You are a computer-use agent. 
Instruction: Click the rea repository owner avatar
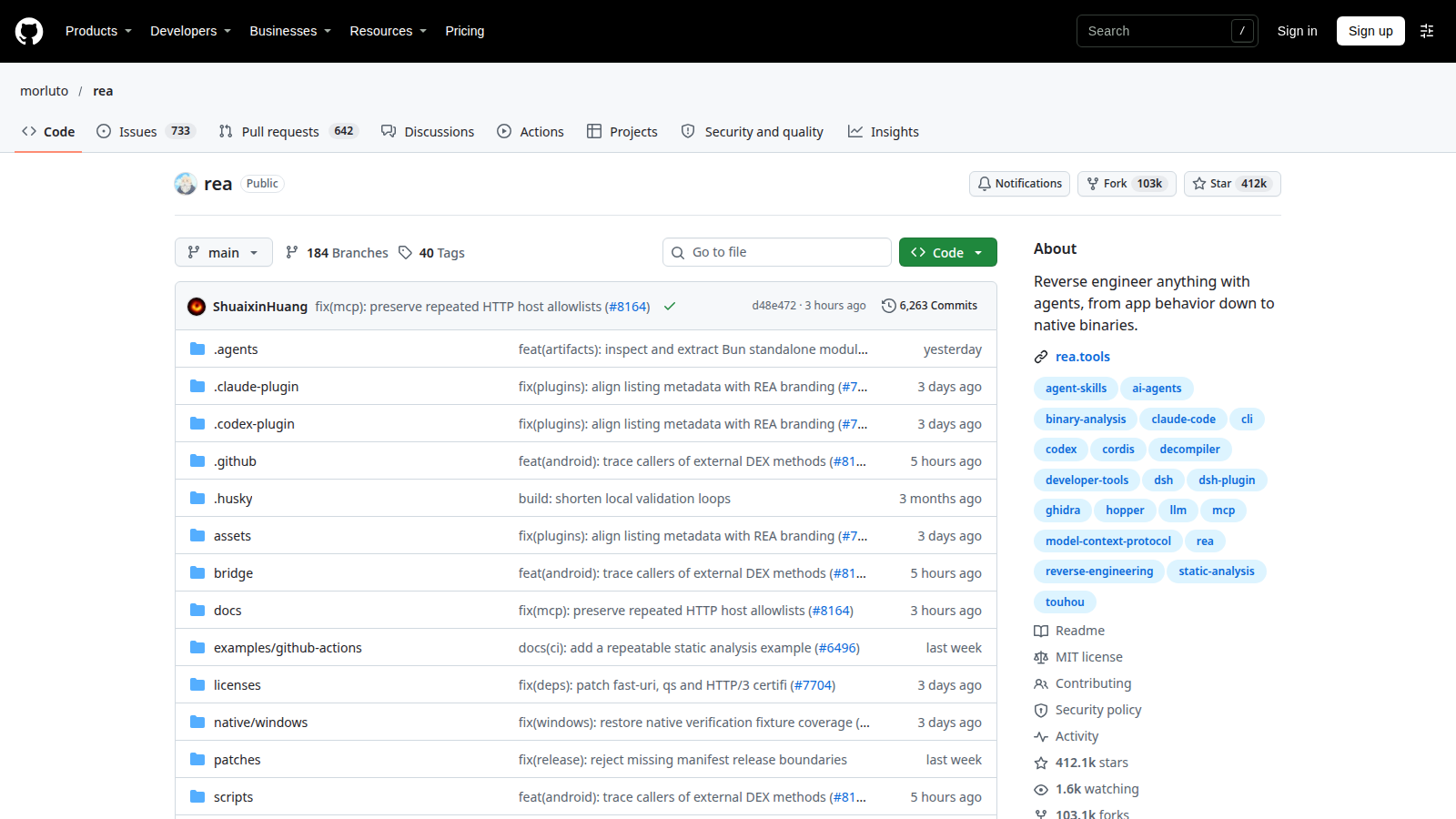[186, 184]
